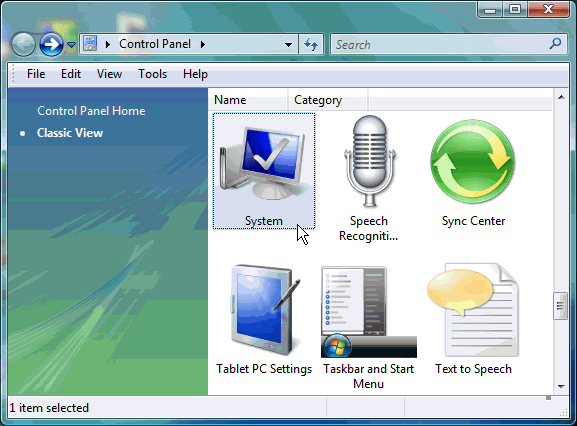Open recent pages dropdown next to Forward
577x426 pixels.
[x=71, y=45]
